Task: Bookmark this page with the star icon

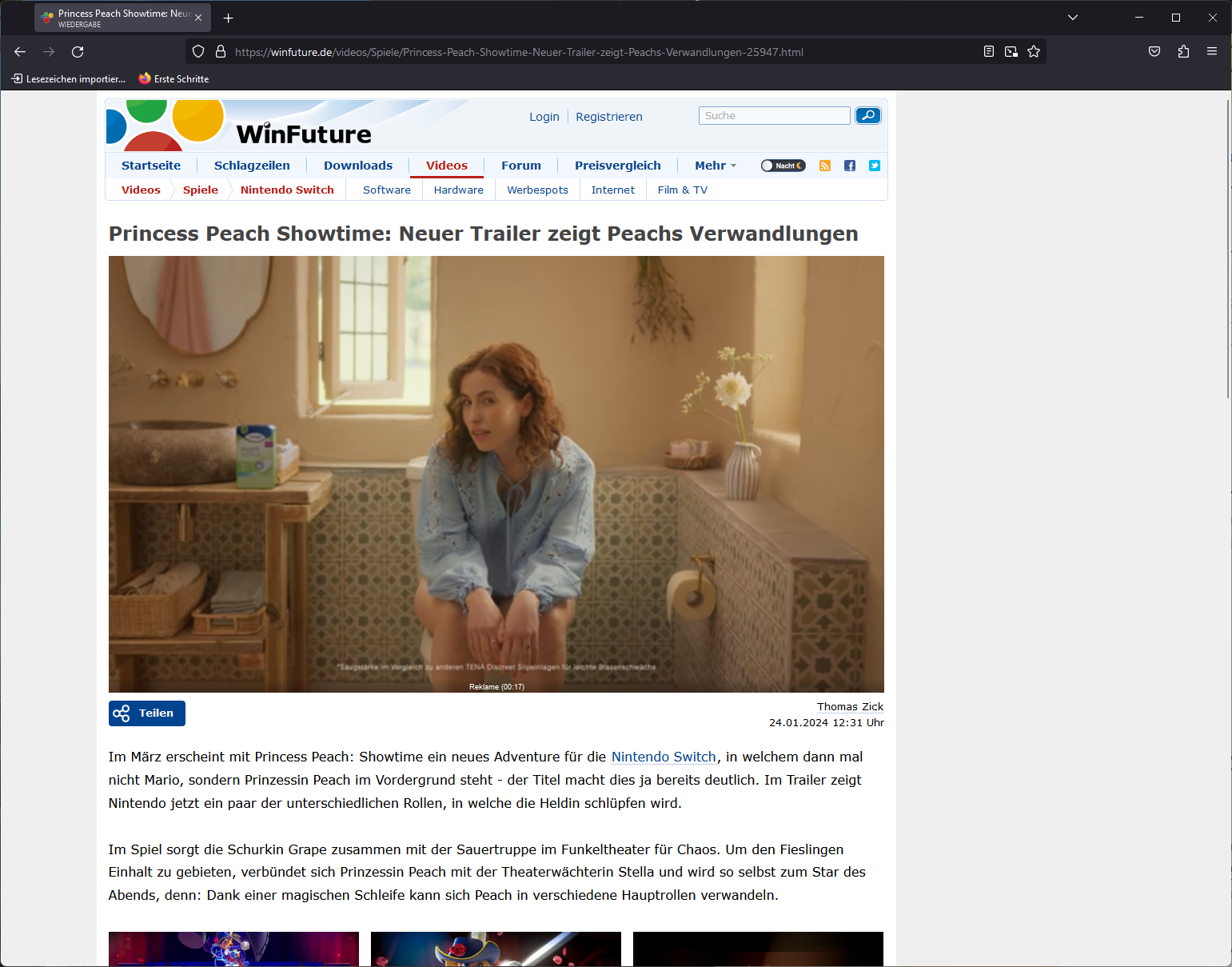Action: [1034, 52]
